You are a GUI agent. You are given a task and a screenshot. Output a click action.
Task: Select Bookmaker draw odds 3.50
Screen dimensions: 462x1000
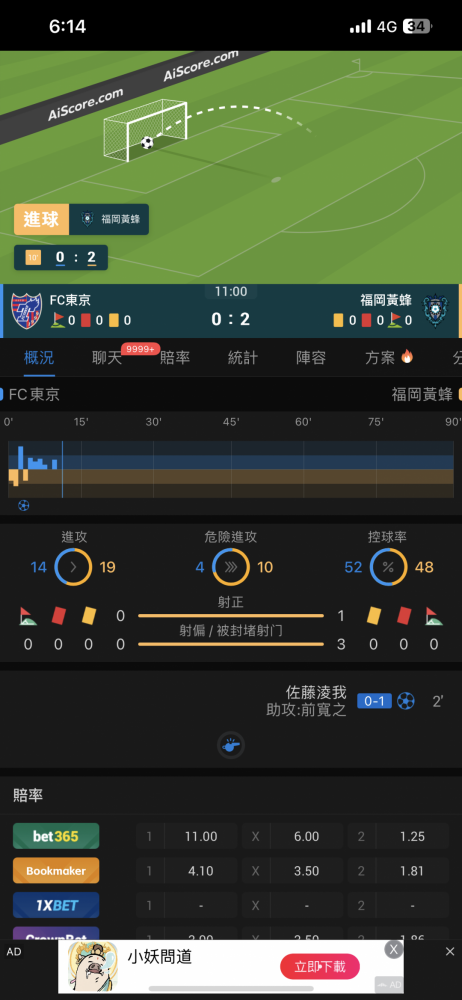[307, 871]
